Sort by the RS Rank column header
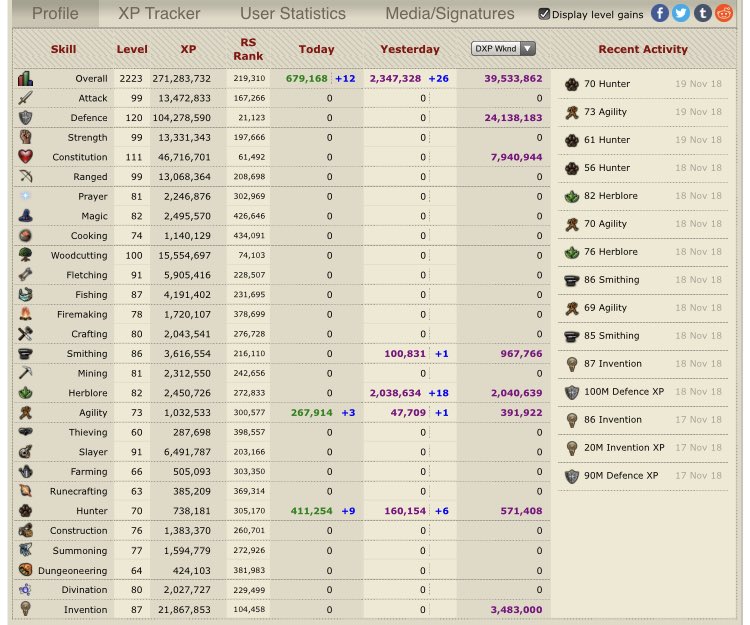 pyautogui.click(x=248, y=49)
